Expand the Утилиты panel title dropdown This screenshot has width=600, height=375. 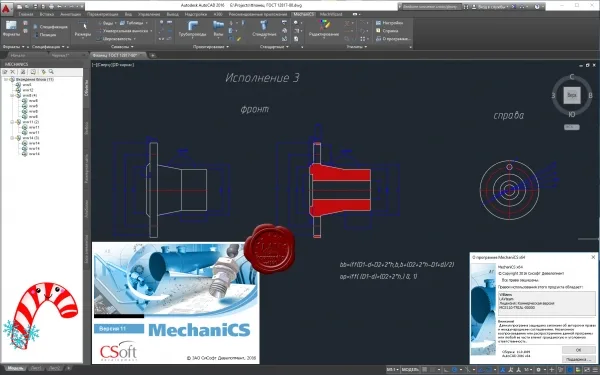click(356, 47)
